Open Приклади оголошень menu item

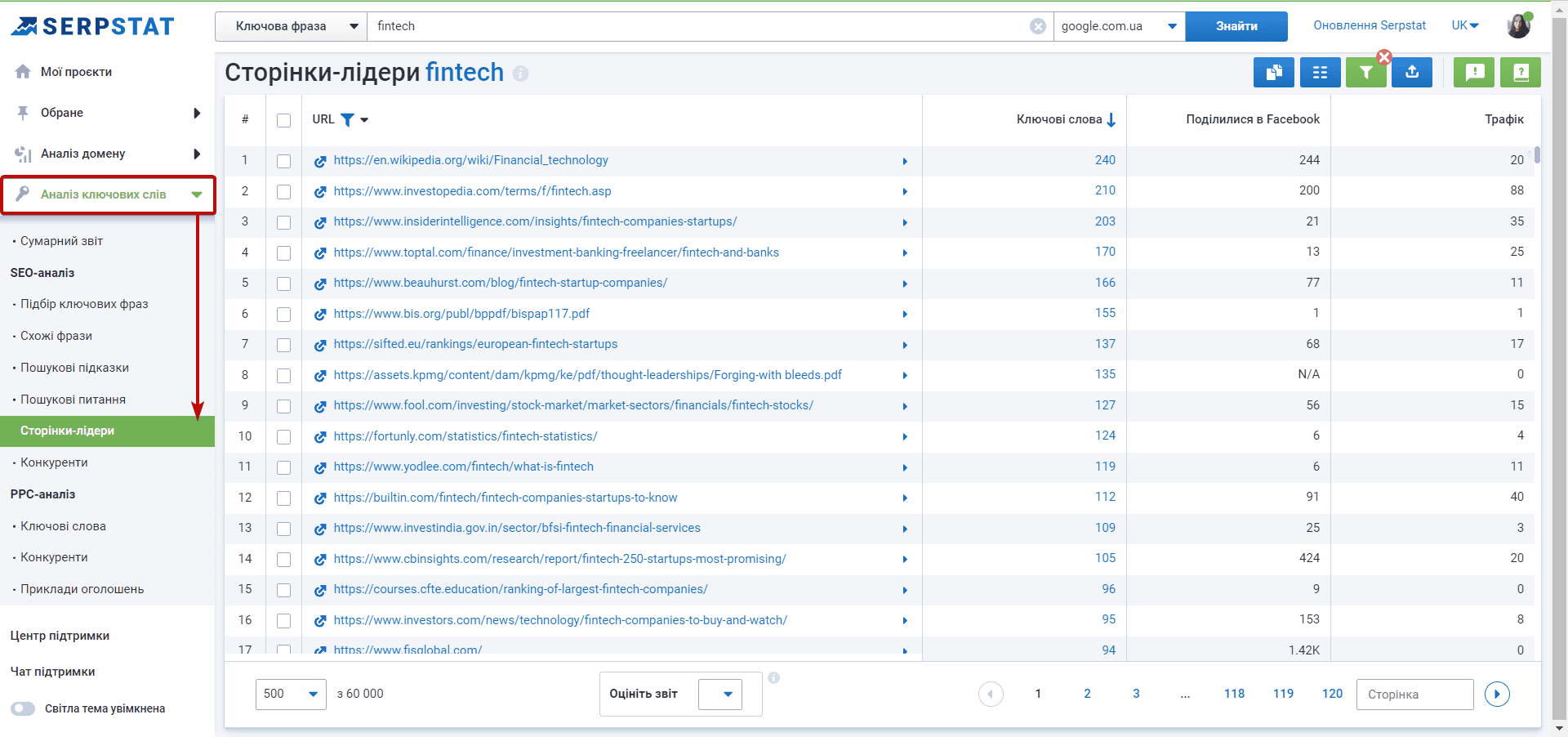tap(82, 589)
